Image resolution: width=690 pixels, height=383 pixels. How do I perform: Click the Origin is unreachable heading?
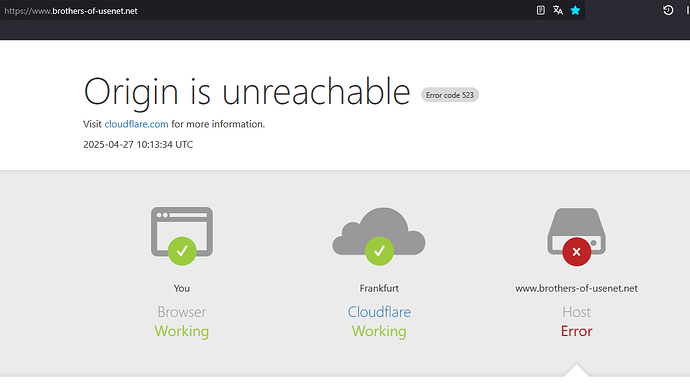247,91
